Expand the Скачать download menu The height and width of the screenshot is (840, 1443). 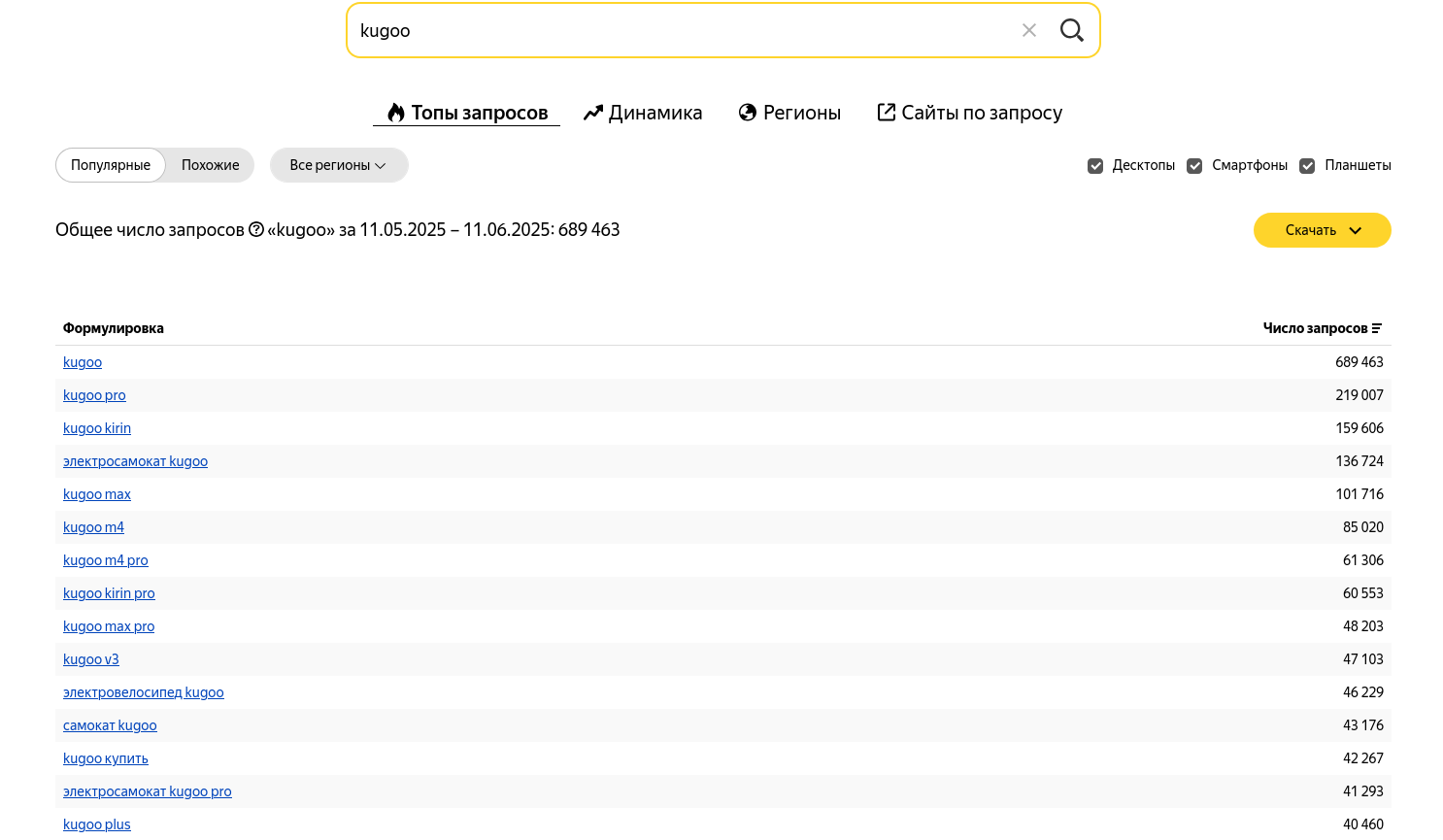pyautogui.click(x=1322, y=230)
